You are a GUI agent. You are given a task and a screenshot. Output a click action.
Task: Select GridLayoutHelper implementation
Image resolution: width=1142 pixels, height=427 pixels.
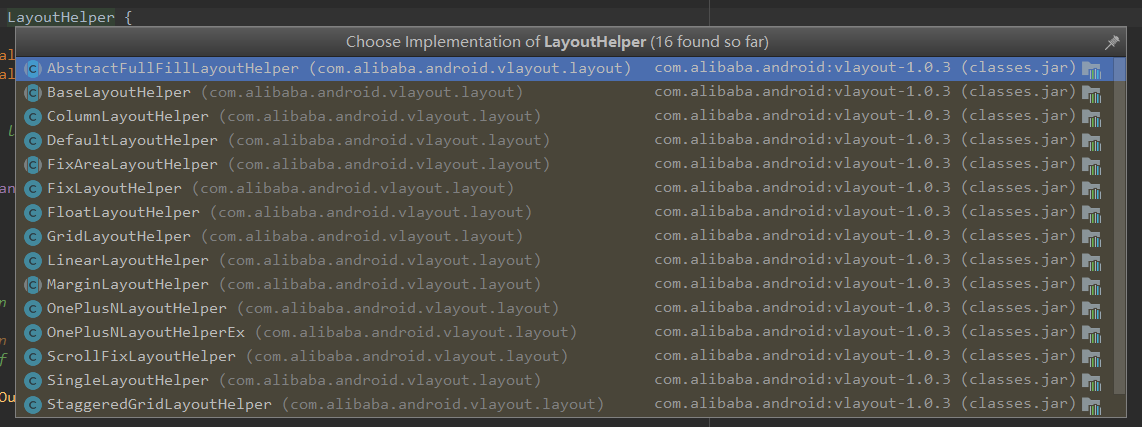[565, 238]
